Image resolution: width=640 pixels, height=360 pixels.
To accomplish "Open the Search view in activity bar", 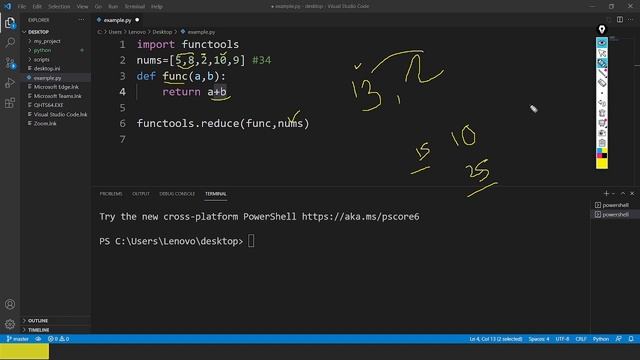I will (x=10, y=42).
